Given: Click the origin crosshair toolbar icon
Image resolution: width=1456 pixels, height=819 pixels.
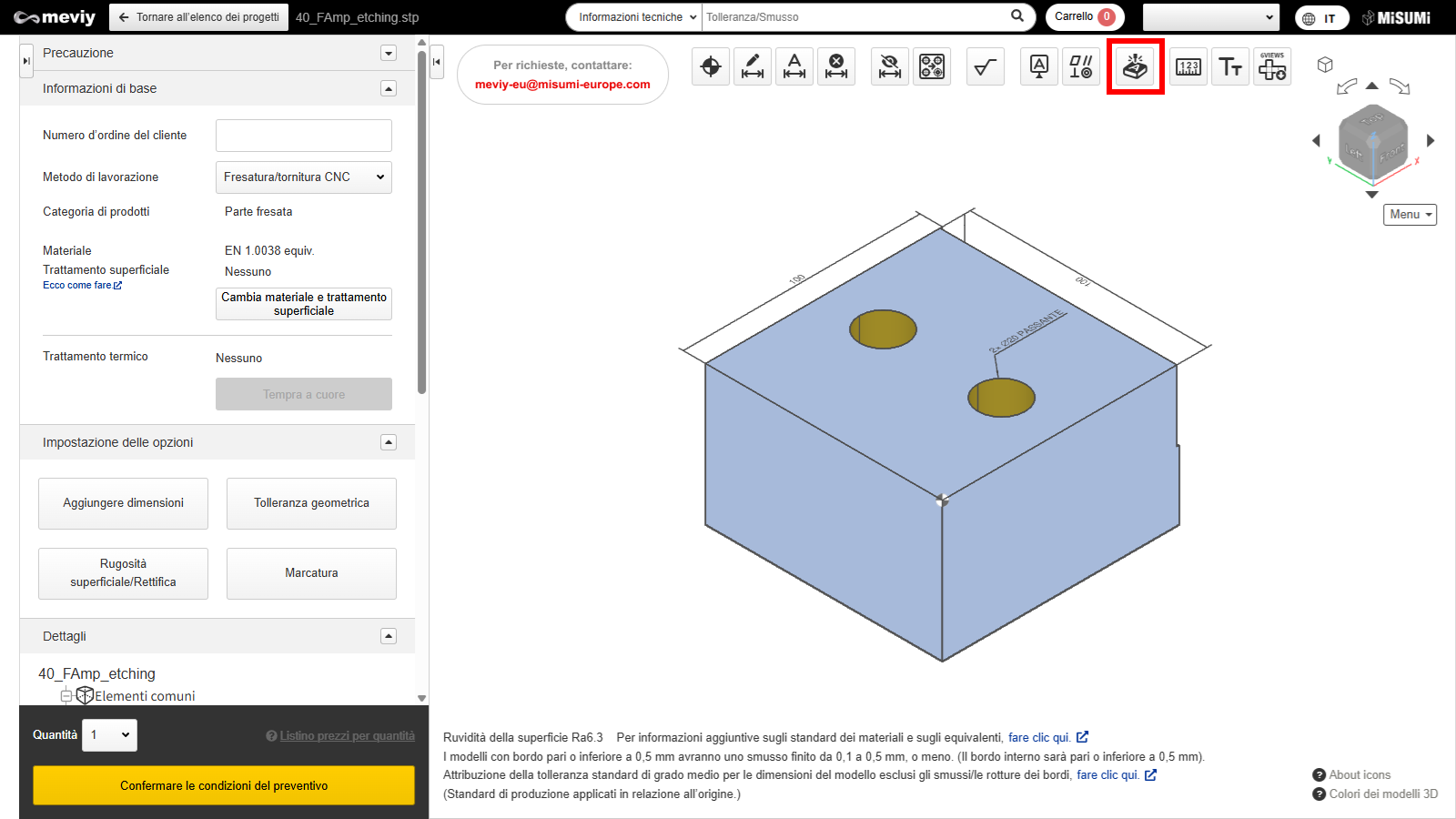Looking at the screenshot, I should tap(711, 66).
